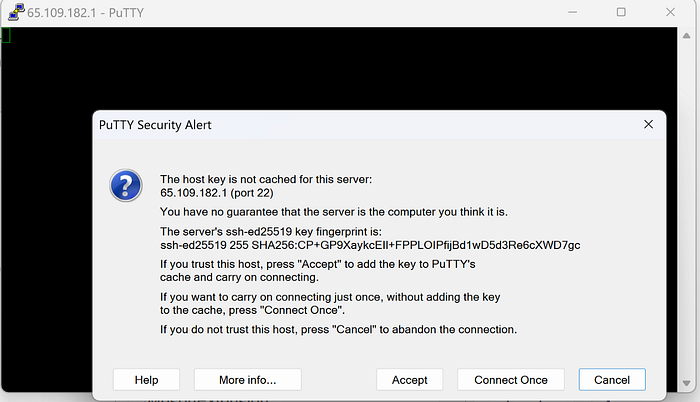The width and height of the screenshot is (700, 402).
Task: Accept the host key into the cache
Action: point(410,380)
